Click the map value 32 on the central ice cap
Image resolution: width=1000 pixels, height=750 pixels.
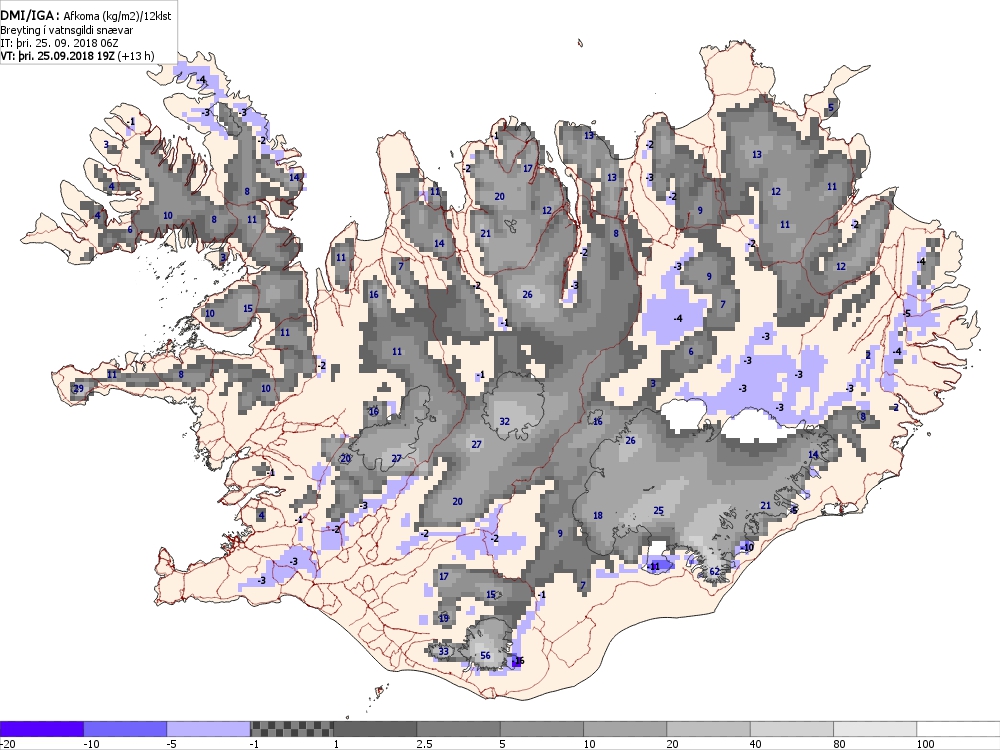tap(504, 421)
